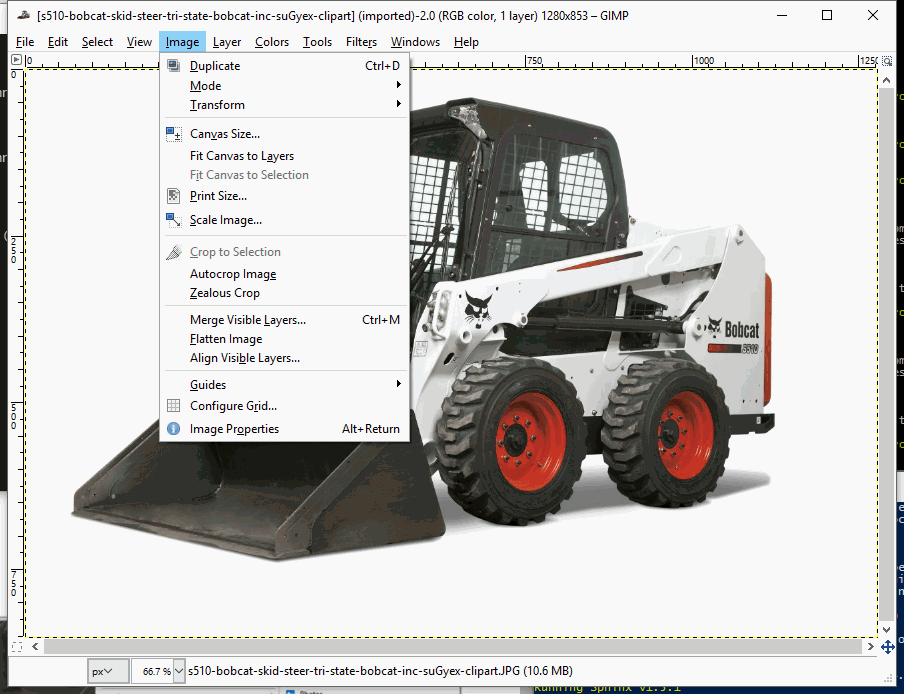904x694 pixels.
Task: Click scroll down arrow on vertical scrollbar
Action: [887, 630]
